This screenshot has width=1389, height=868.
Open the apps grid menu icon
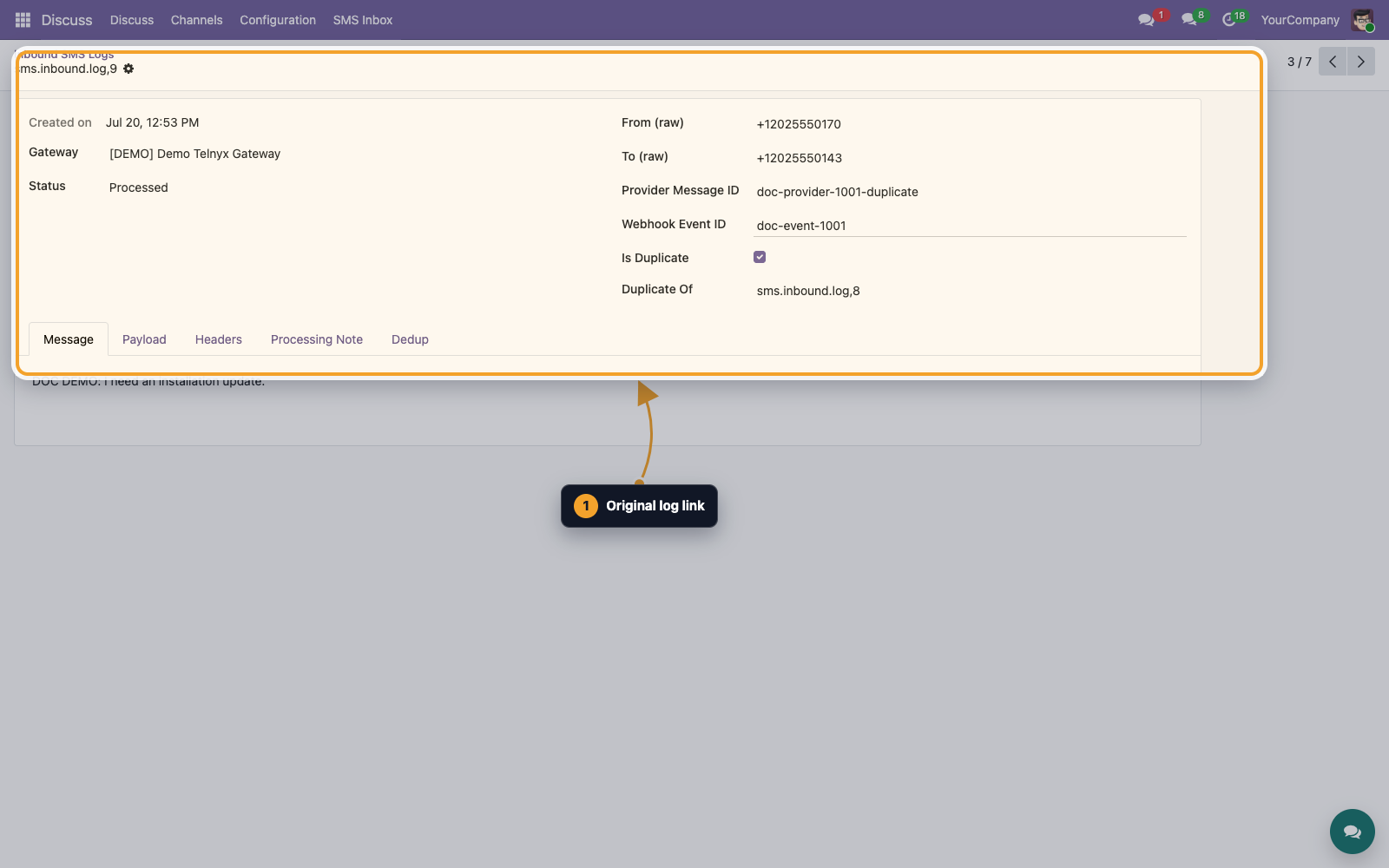(23, 20)
